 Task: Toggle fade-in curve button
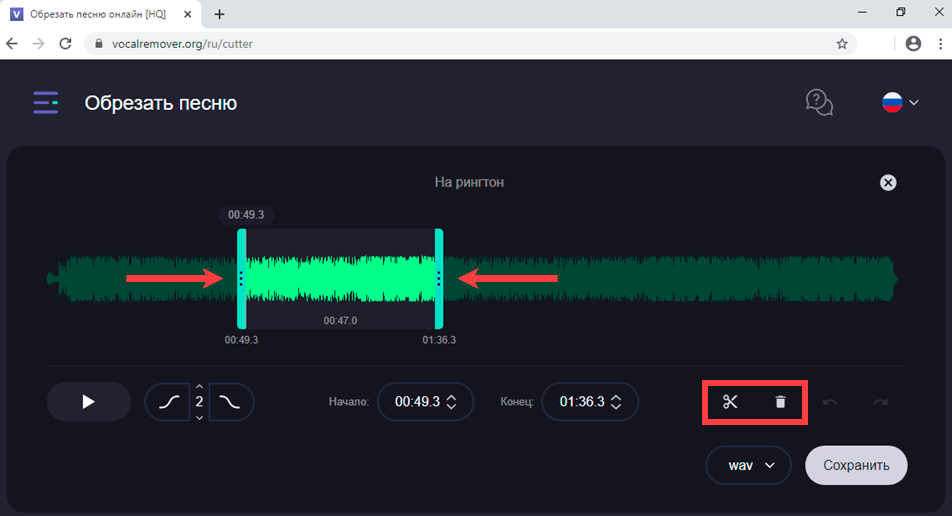(169, 402)
